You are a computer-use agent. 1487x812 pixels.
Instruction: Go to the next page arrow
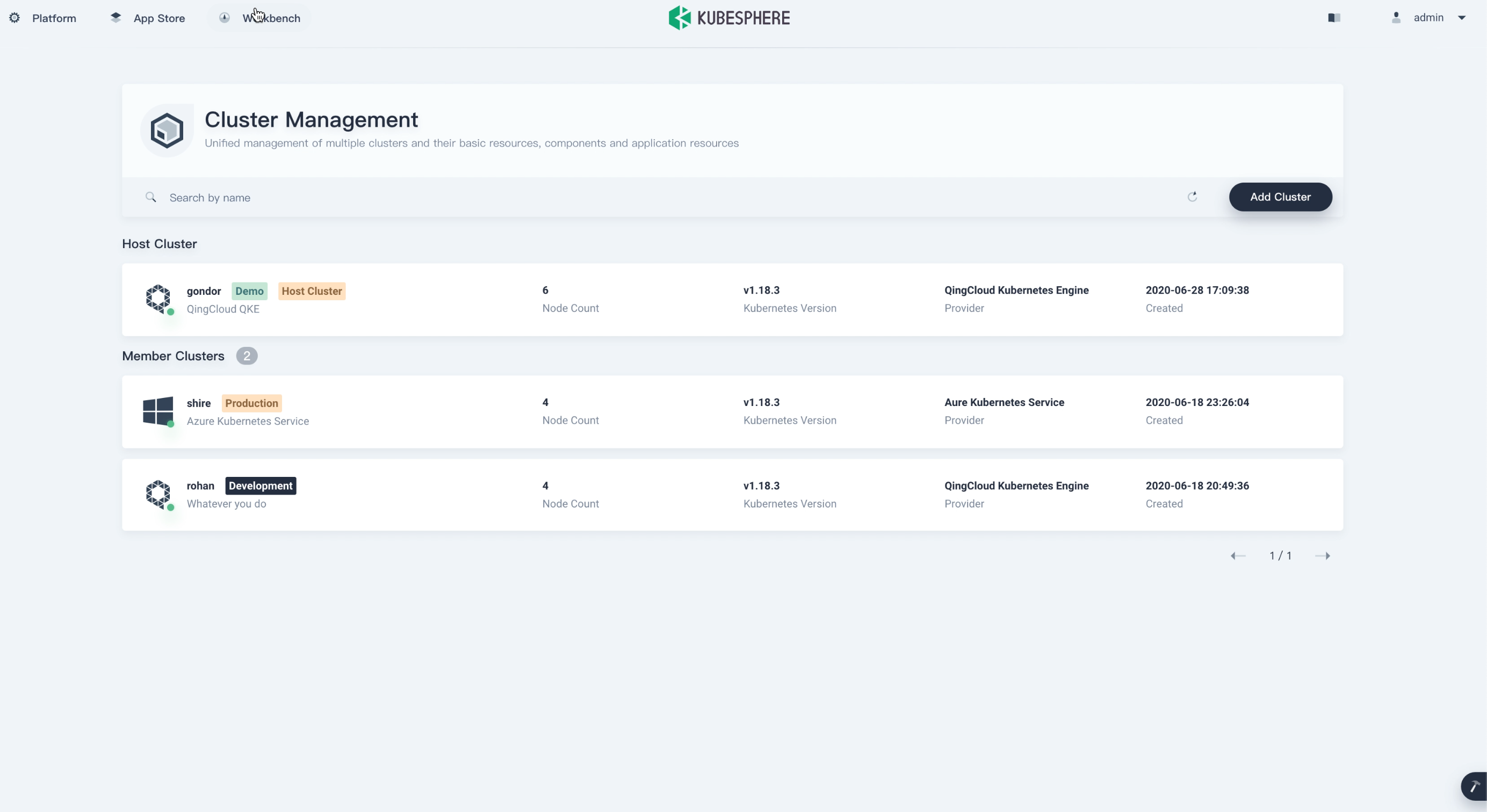1323,556
